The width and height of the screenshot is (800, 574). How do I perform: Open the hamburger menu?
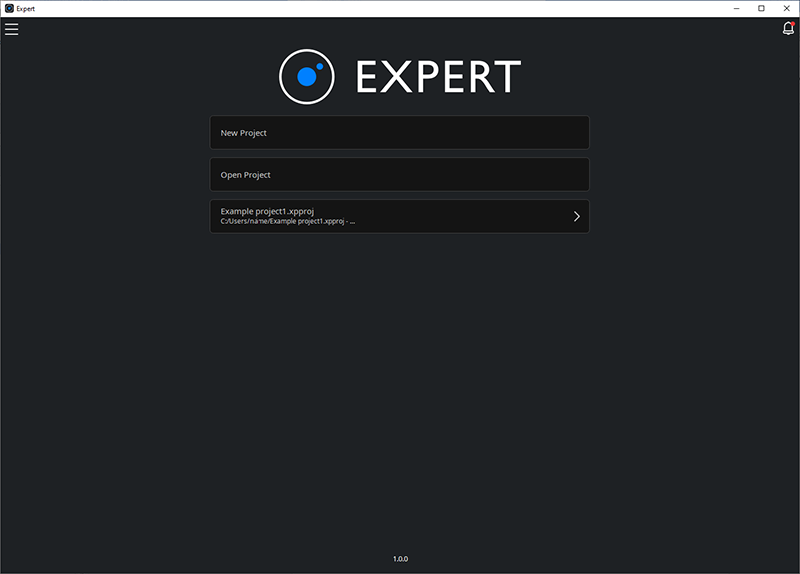pyautogui.click(x=12, y=29)
